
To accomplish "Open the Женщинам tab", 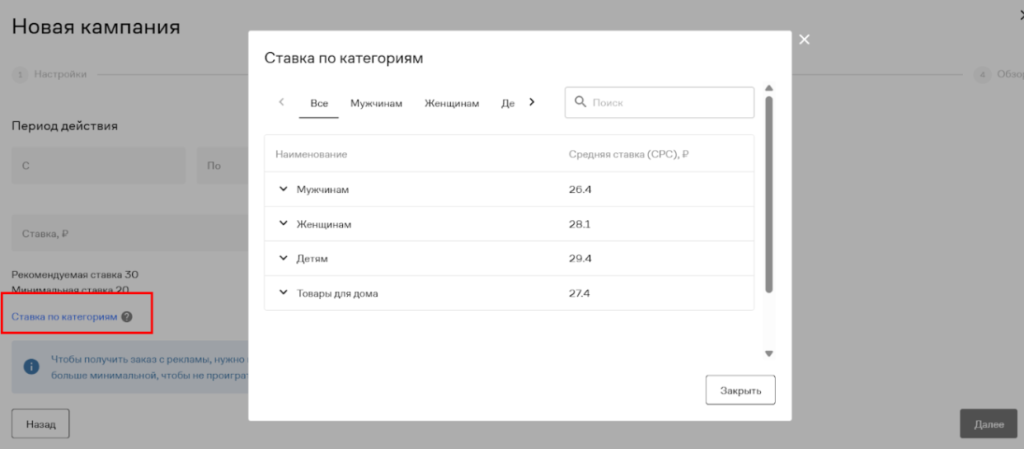I will [x=451, y=103].
